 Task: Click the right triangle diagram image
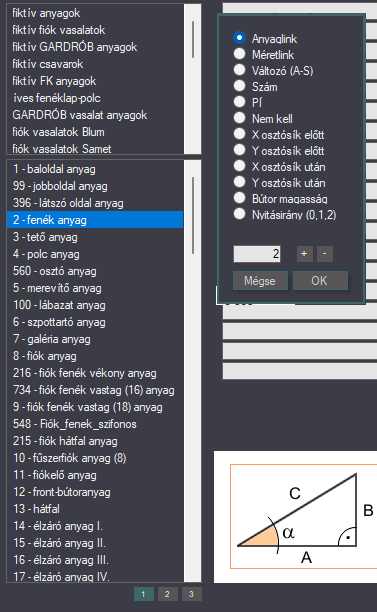(x=295, y=517)
